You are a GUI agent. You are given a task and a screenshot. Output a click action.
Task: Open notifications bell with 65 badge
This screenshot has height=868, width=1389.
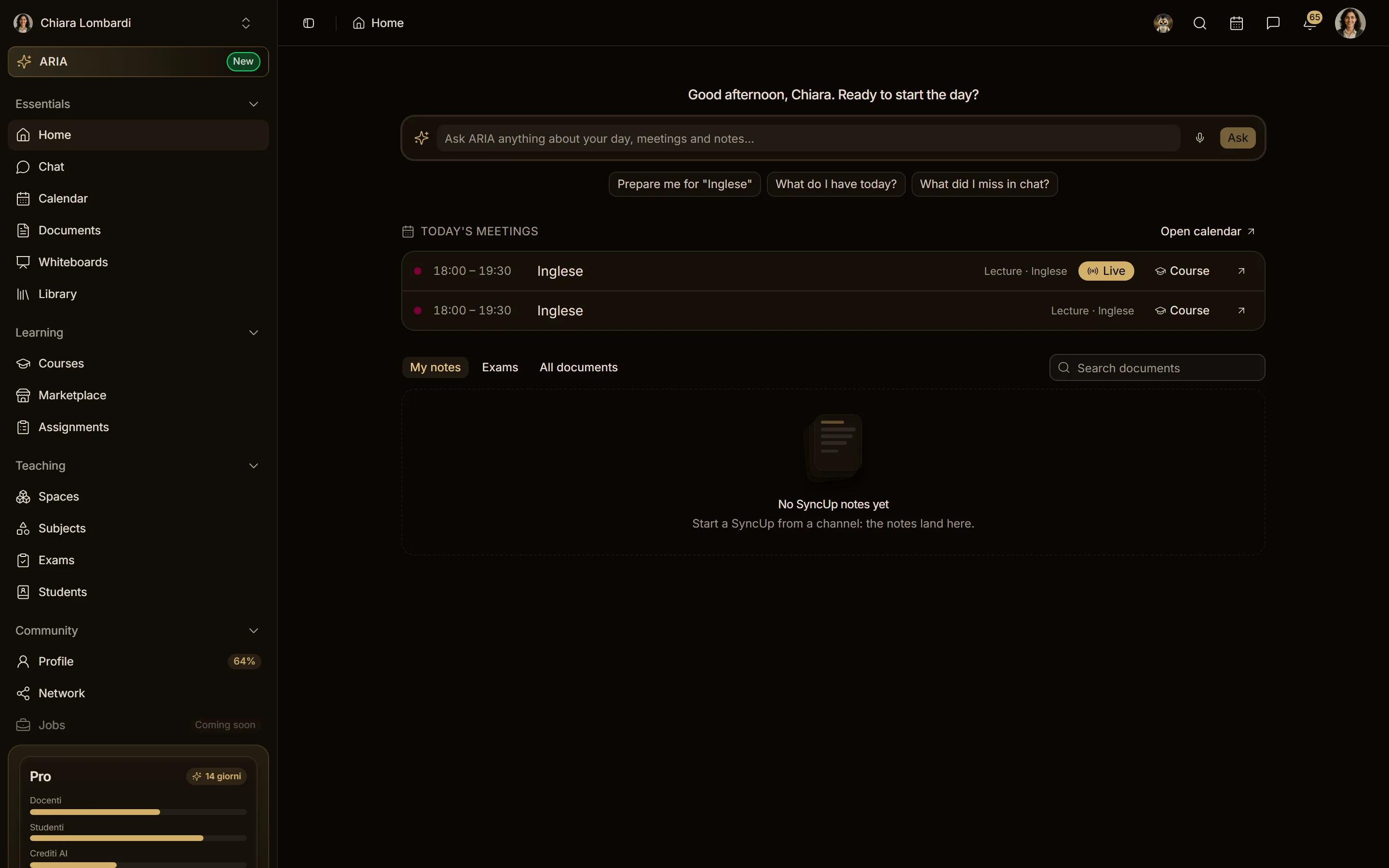pos(1310,23)
